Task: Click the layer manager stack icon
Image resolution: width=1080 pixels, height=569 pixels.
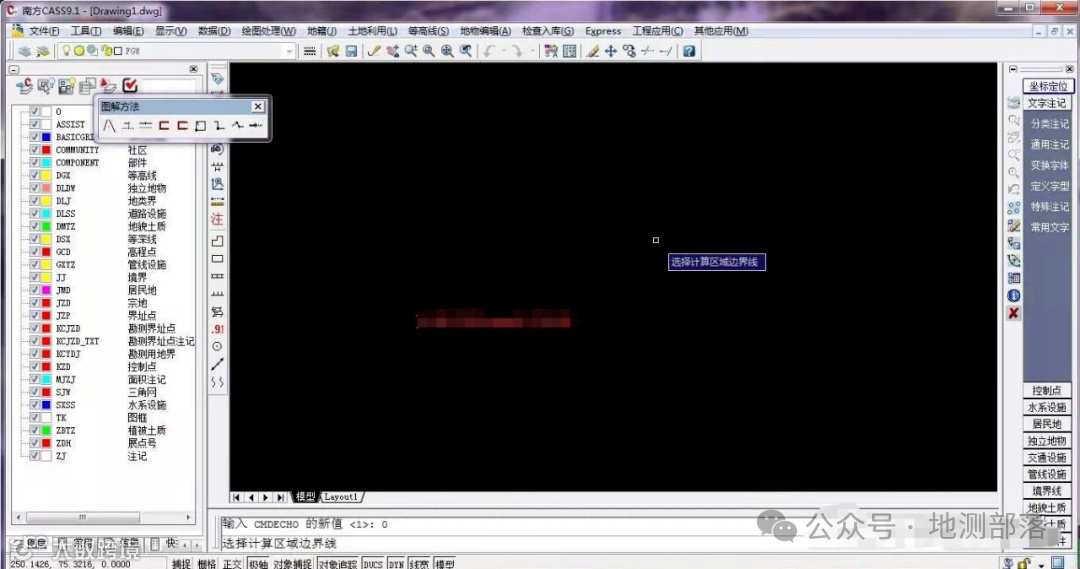Action: pyautogui.click(x=25, y=51)
